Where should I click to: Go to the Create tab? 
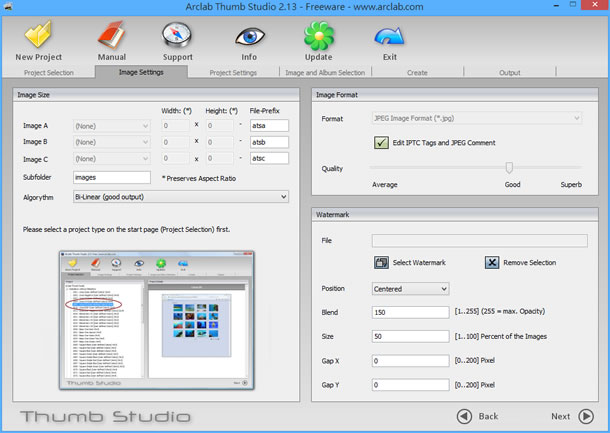417,73
